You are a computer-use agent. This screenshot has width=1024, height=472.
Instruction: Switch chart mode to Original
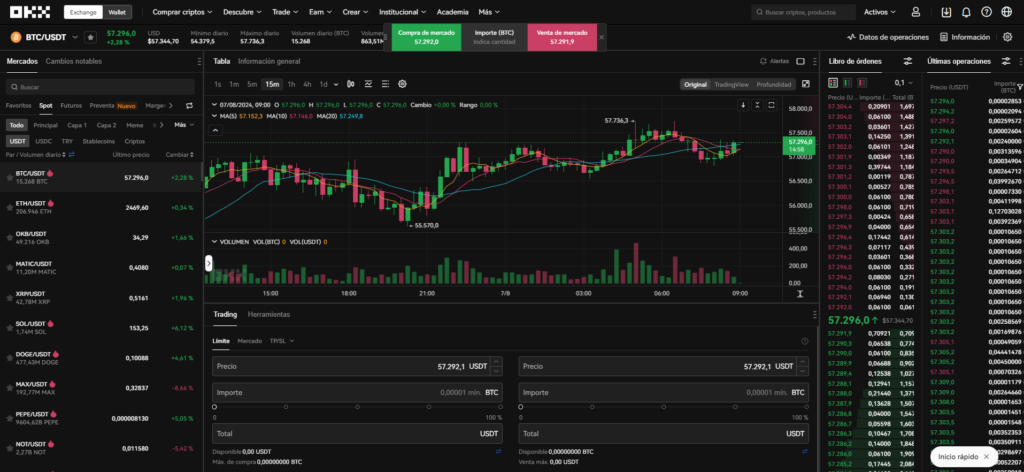click(696, 84)
